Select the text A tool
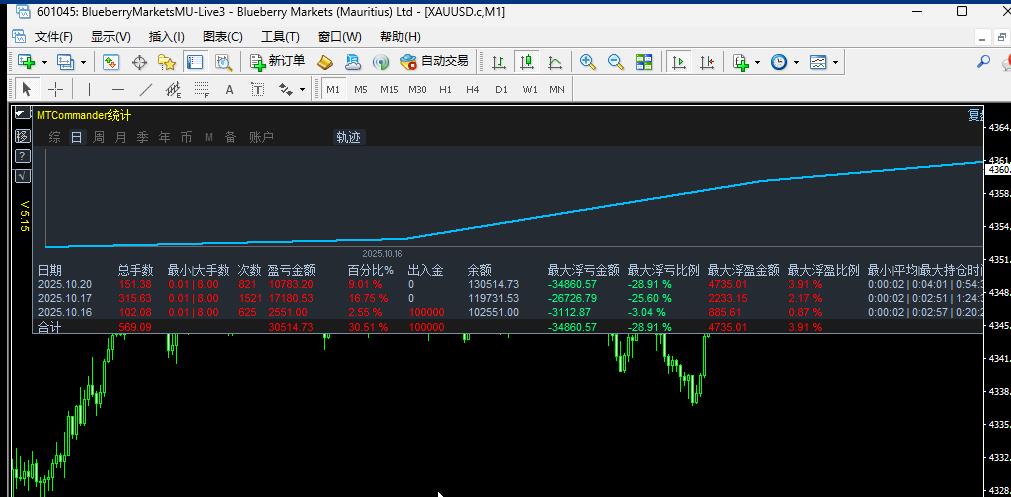 229,89
